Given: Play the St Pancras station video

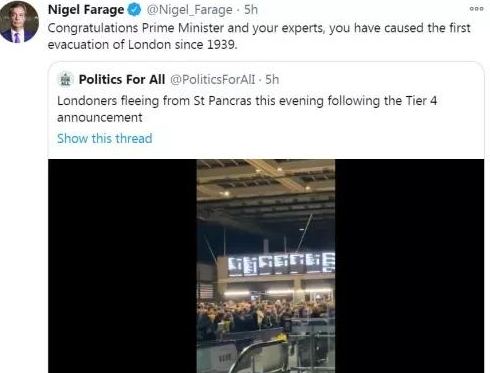Looking at the screenshot, I should [x=266, y=266].
